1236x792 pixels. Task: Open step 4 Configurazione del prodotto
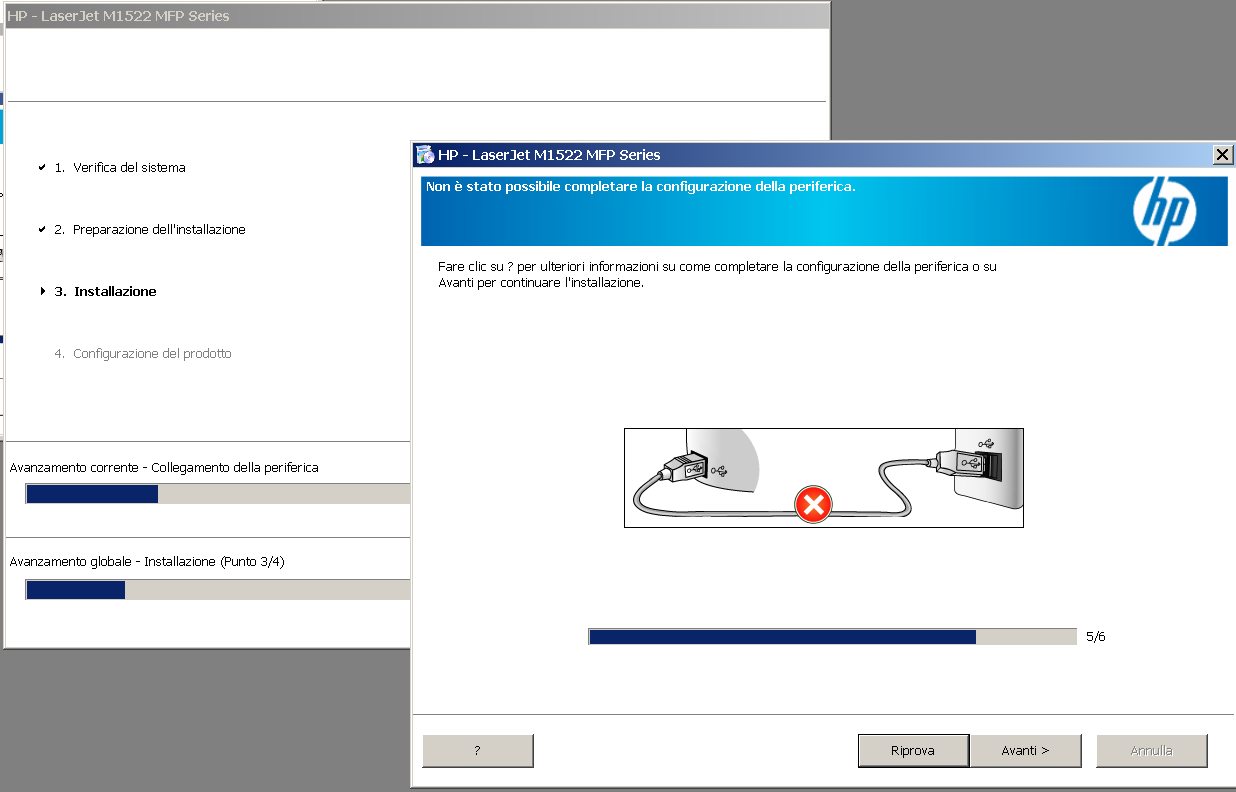tap(140, 353)
